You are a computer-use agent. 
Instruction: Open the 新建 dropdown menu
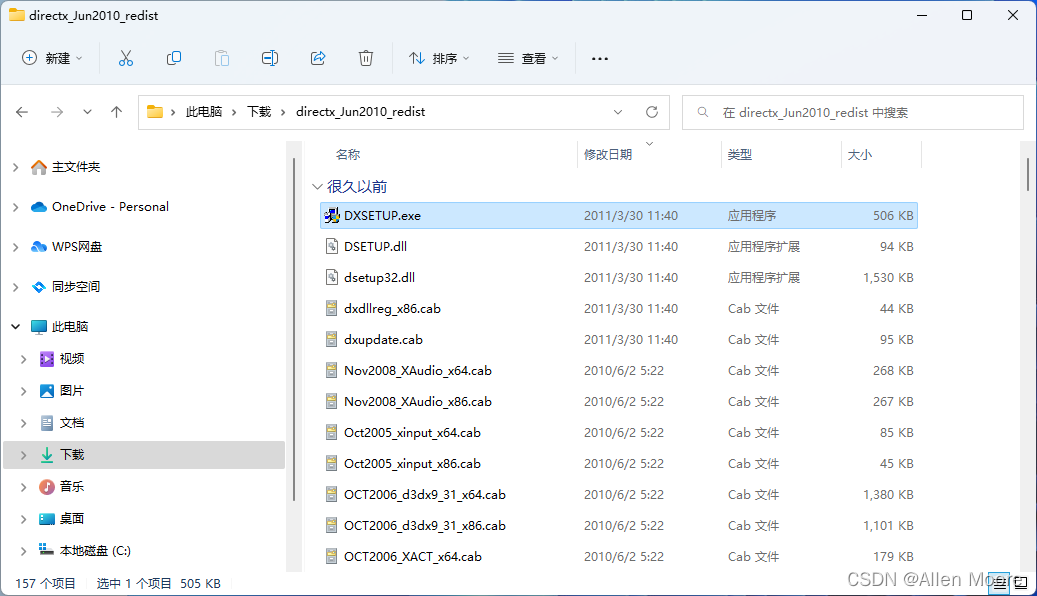coord(52,58)
